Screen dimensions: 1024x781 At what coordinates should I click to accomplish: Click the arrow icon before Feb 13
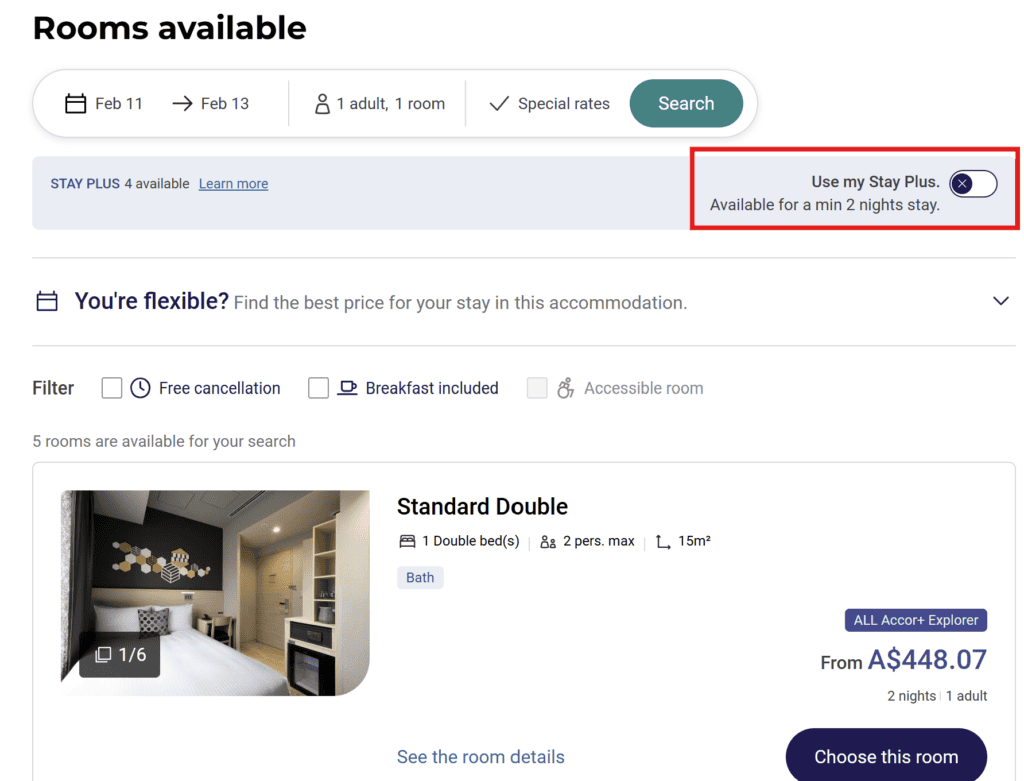182,103
